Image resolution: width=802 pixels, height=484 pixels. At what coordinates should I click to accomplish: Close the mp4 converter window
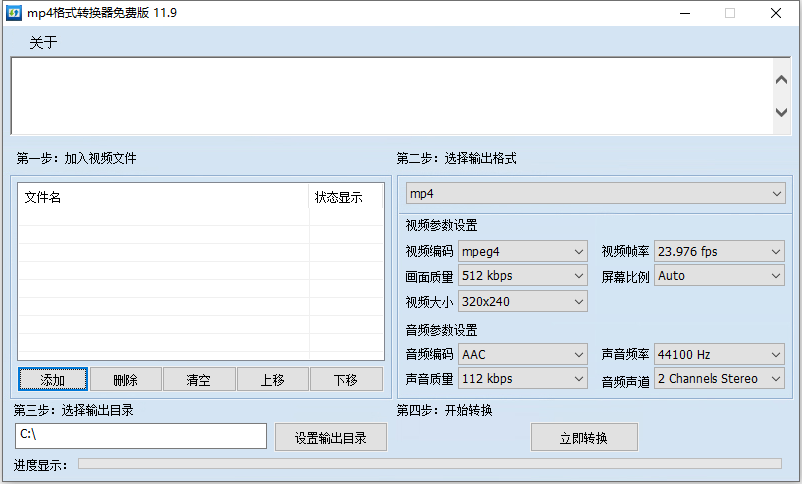(x=776, y=13)
